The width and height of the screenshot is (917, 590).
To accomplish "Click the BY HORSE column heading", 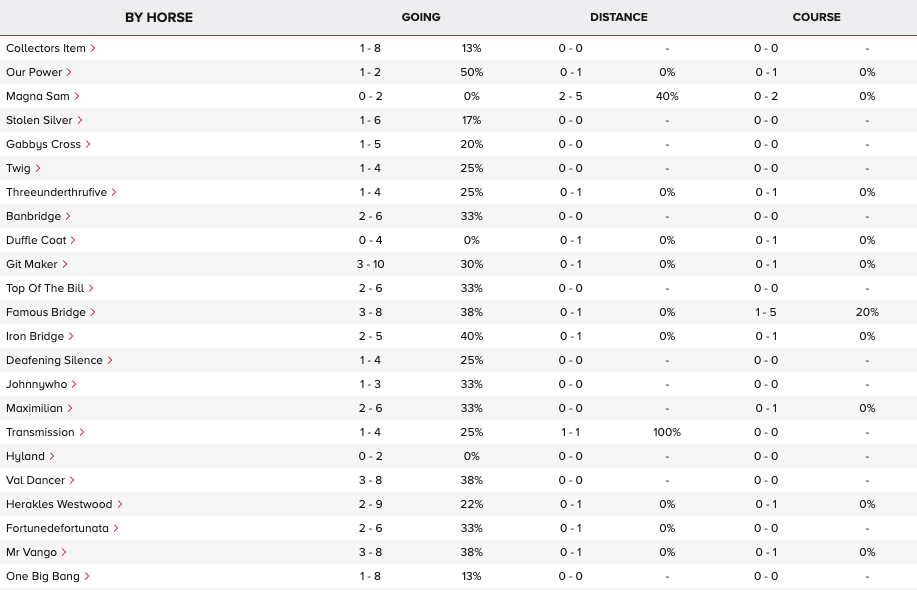I will [x=159, y=17].
